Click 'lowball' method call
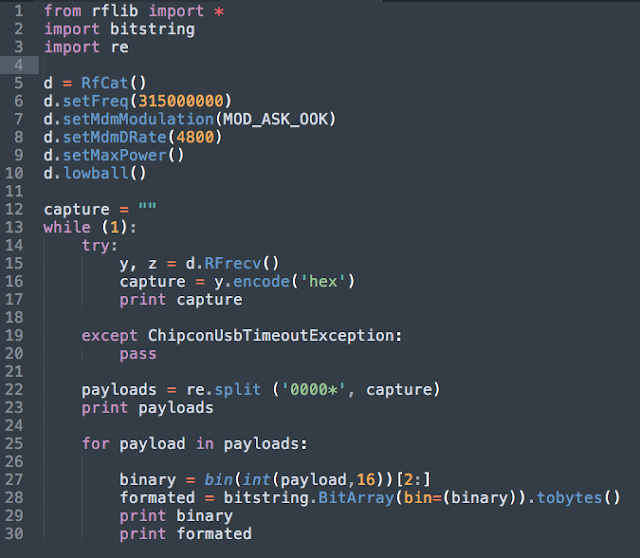Image resolution: width=640 pixels, height=558 pixels. tap(96, 173)
